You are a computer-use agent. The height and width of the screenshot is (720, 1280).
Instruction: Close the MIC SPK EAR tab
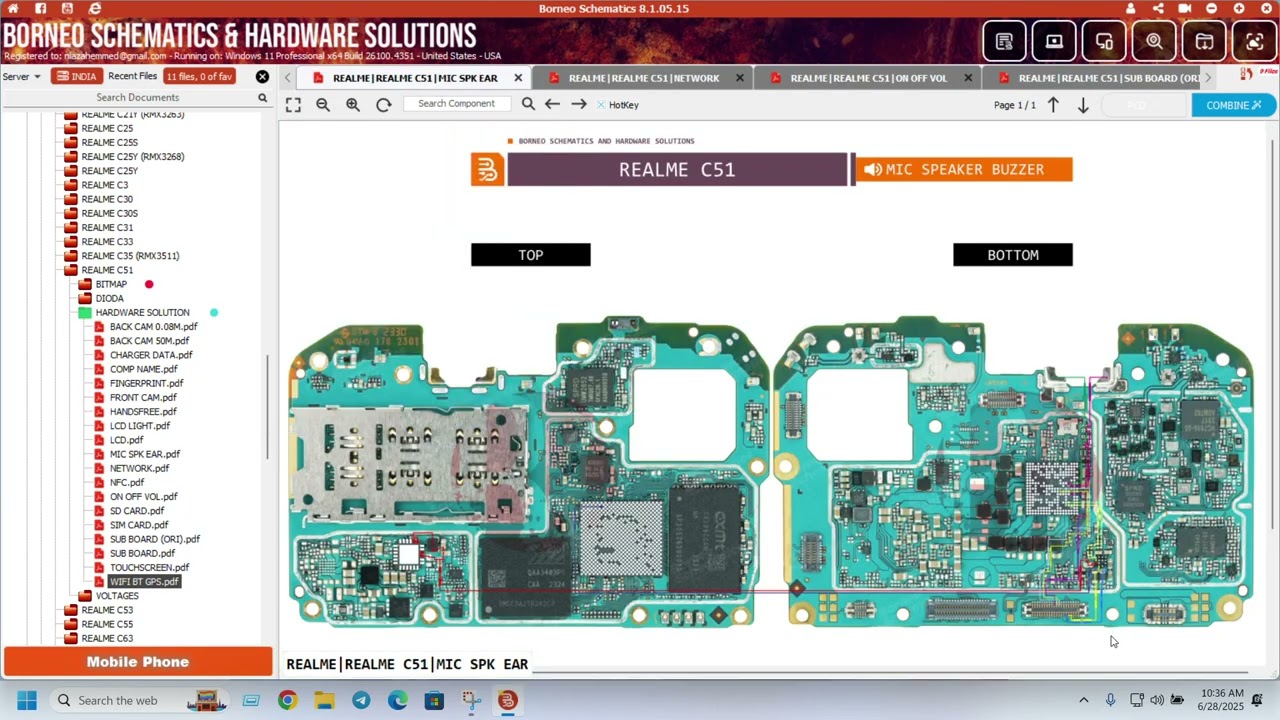point(518,78)
